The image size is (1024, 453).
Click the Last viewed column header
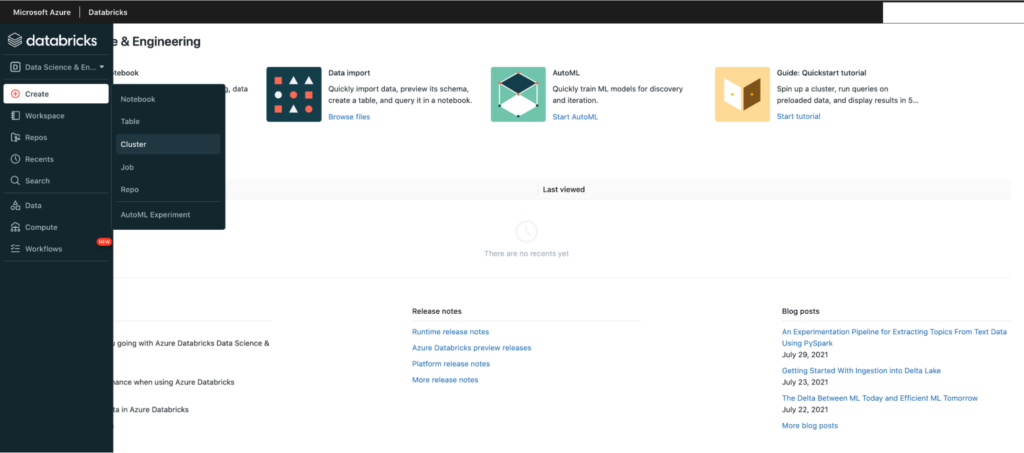point(563,189)
